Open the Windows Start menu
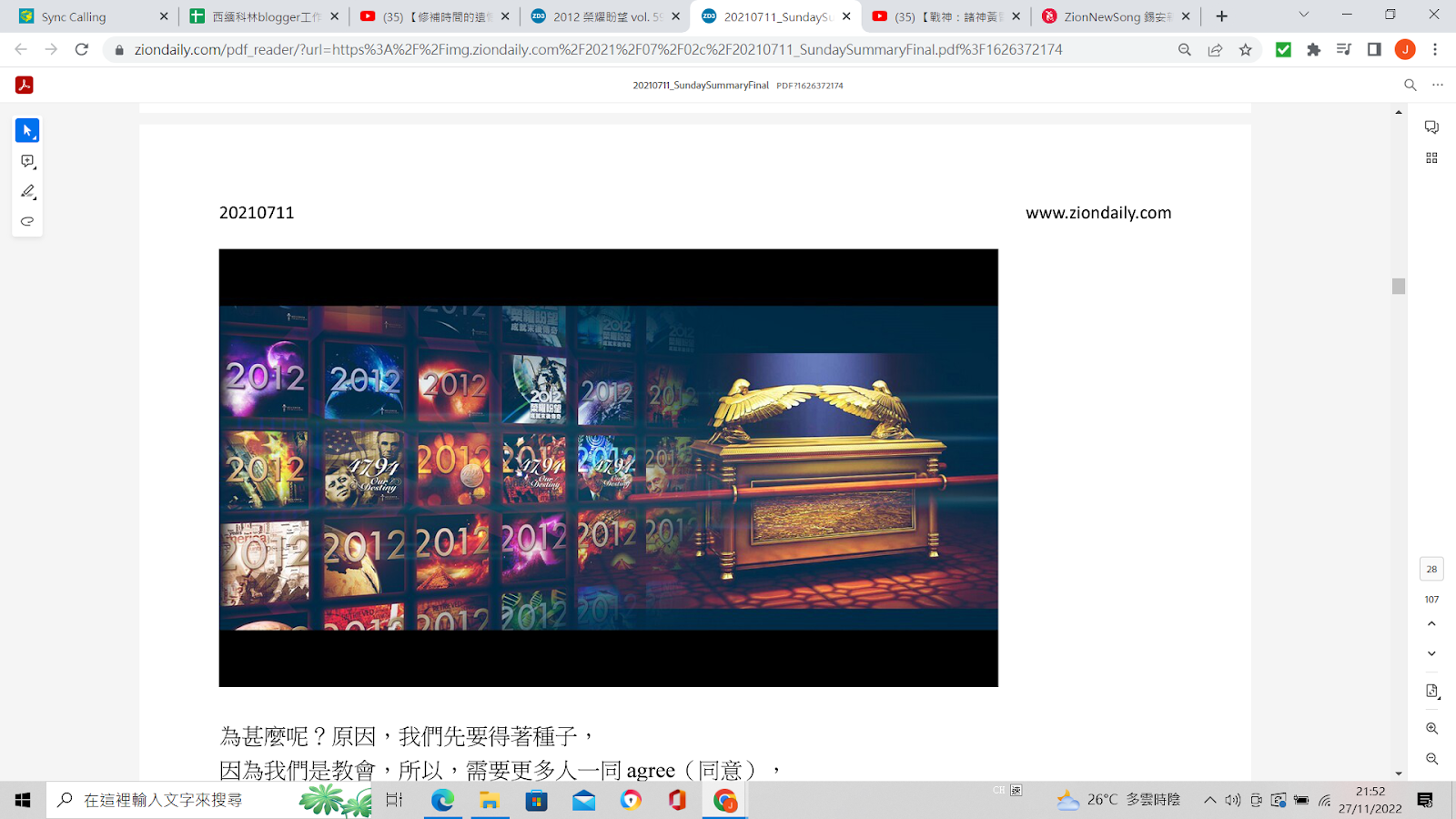Screen dimensions: 1456x819 click(x=23, y=800)
